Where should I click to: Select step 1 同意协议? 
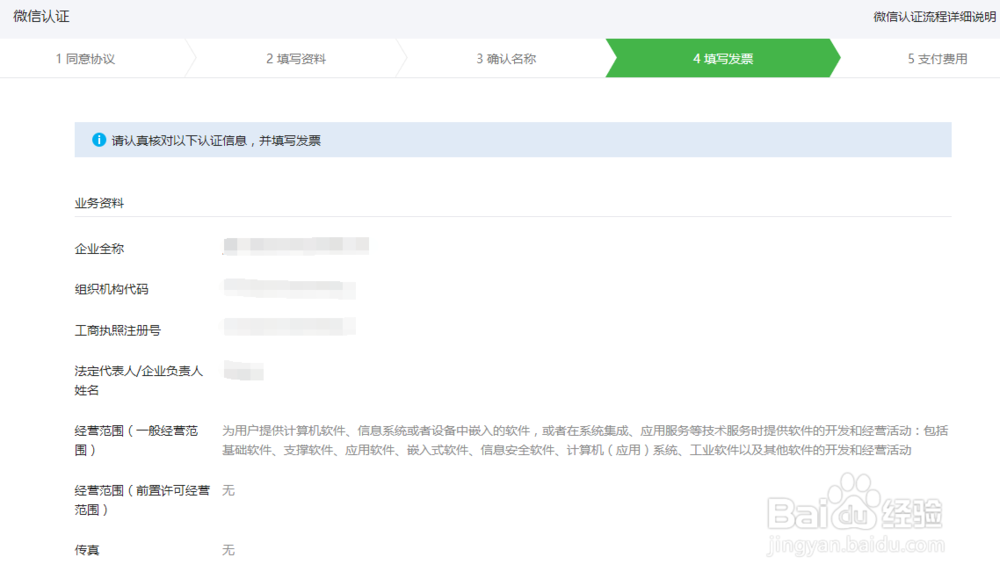click(85, 59)
